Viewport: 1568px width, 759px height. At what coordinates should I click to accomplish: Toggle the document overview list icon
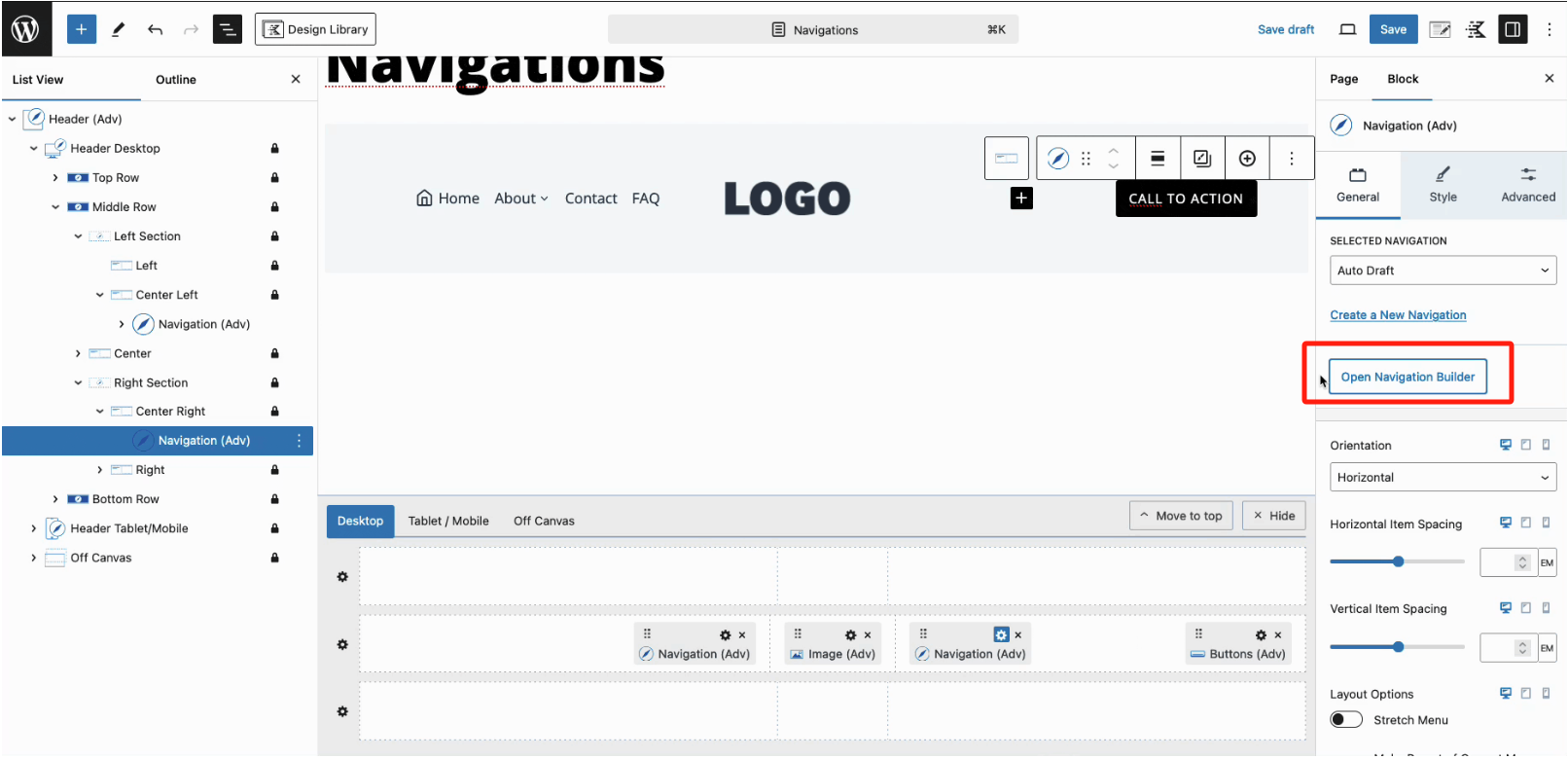227,29
